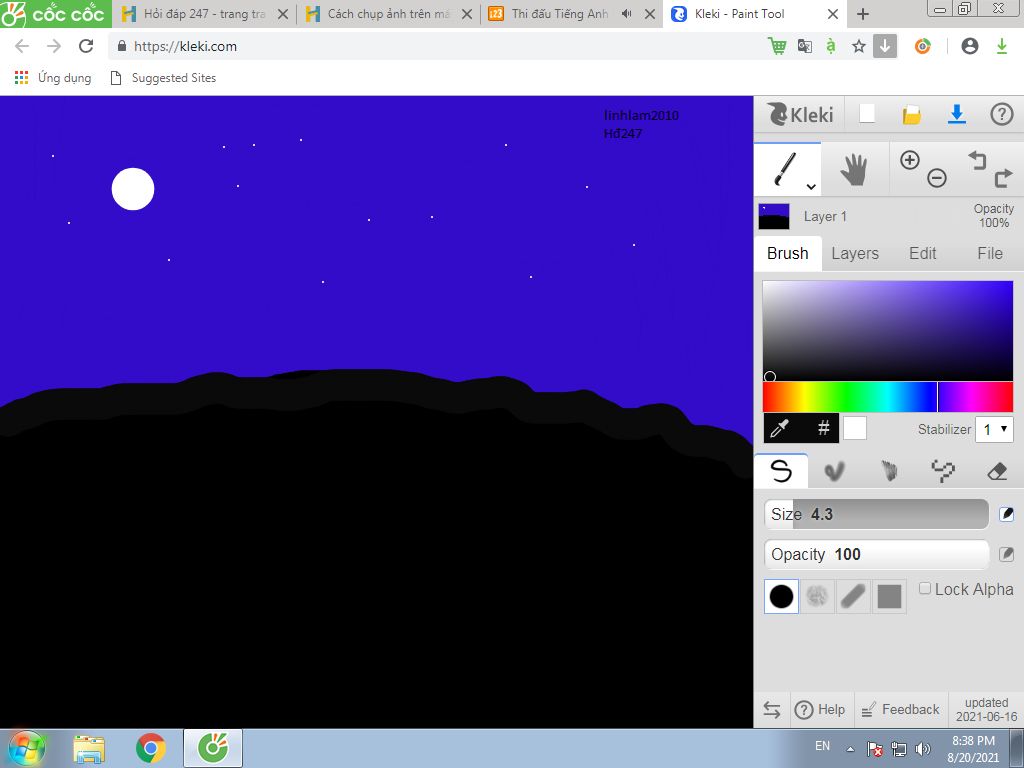The width and height of the screenshot is (1024, 768).
Task: Adjust the Size slider
Action: pos(876,514)
